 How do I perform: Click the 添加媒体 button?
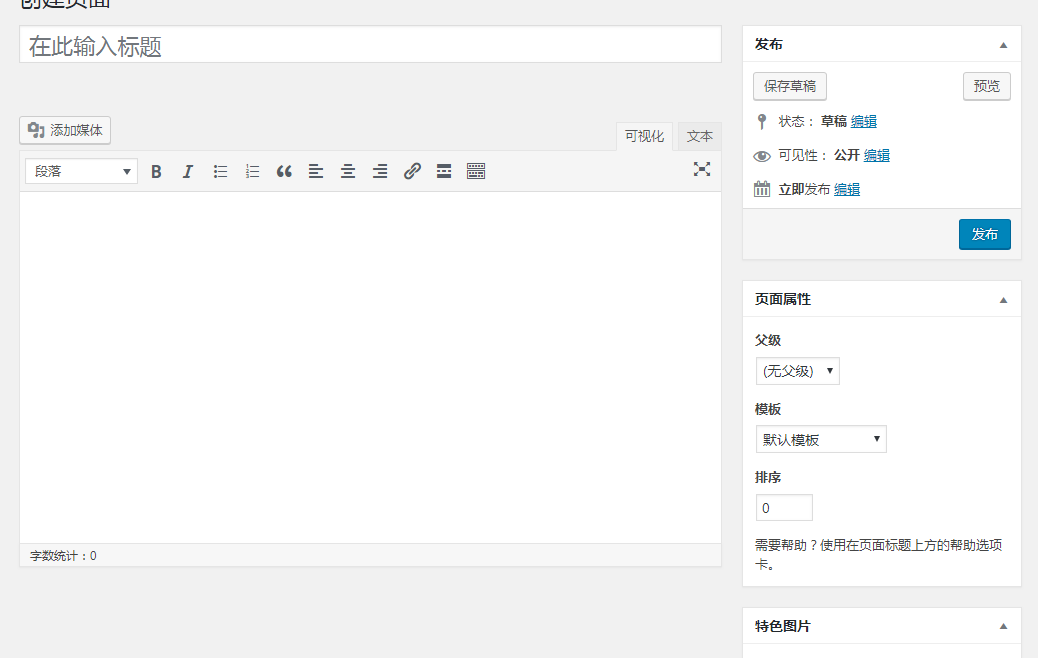65,130
